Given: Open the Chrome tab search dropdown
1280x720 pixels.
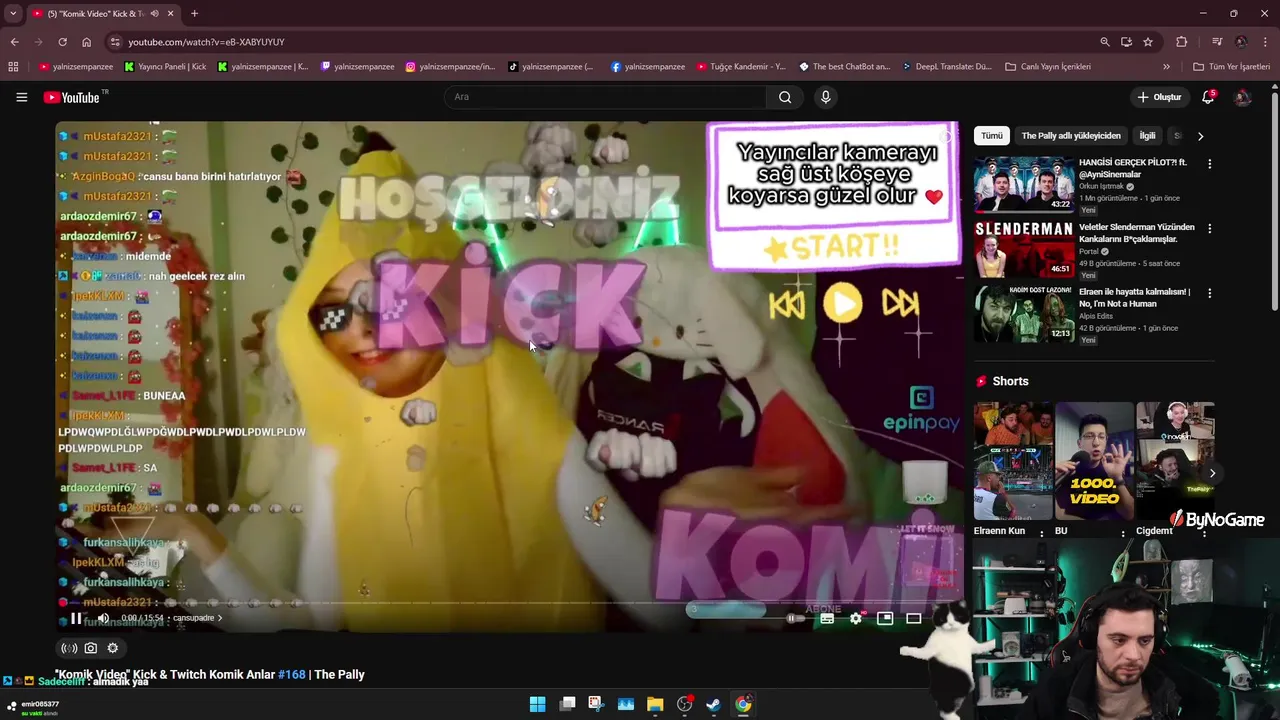Looking at the screenshot, I should click(x=13, y=14).
